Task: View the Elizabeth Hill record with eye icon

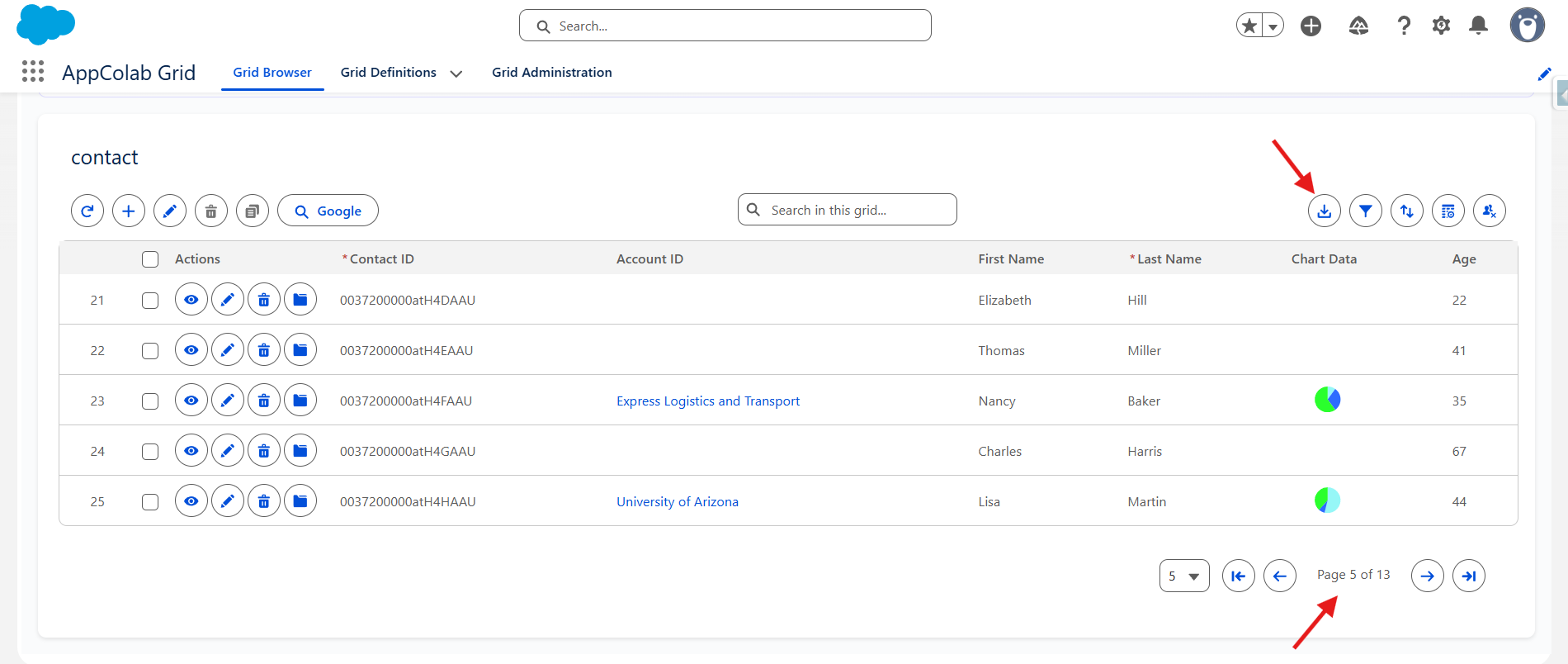Action: point(191,300)
